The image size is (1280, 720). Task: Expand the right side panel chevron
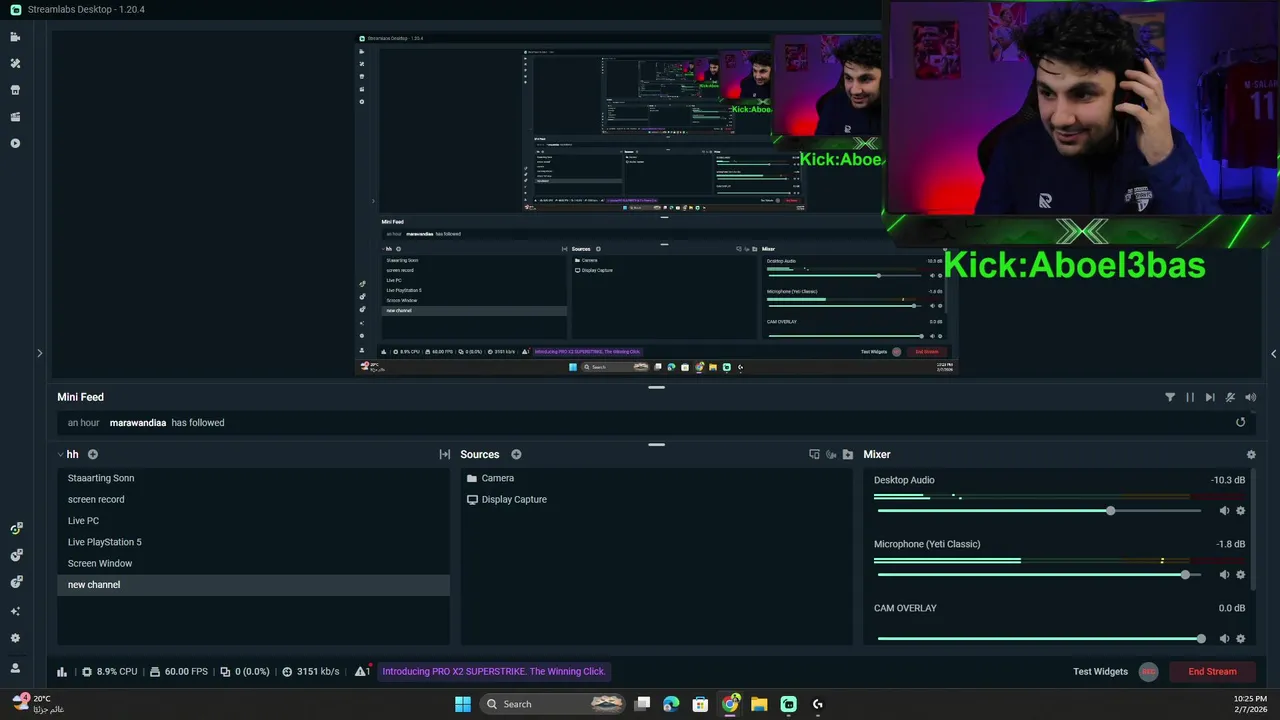[x=1273, y=353]
